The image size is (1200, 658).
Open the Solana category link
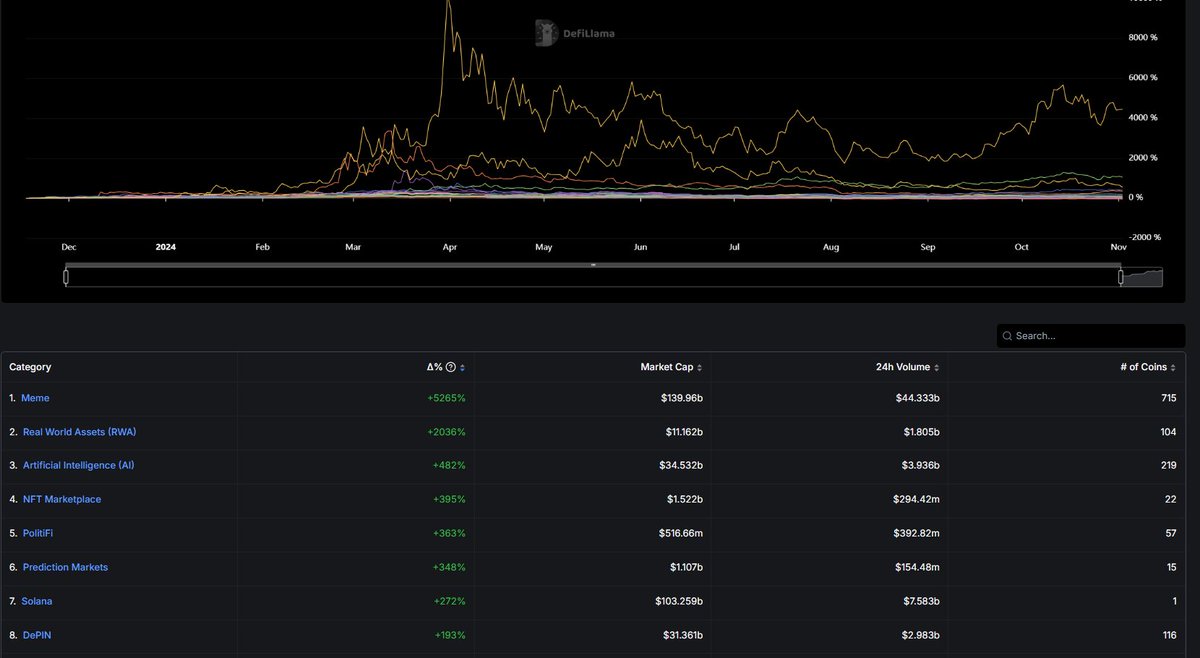click(37, 601)
